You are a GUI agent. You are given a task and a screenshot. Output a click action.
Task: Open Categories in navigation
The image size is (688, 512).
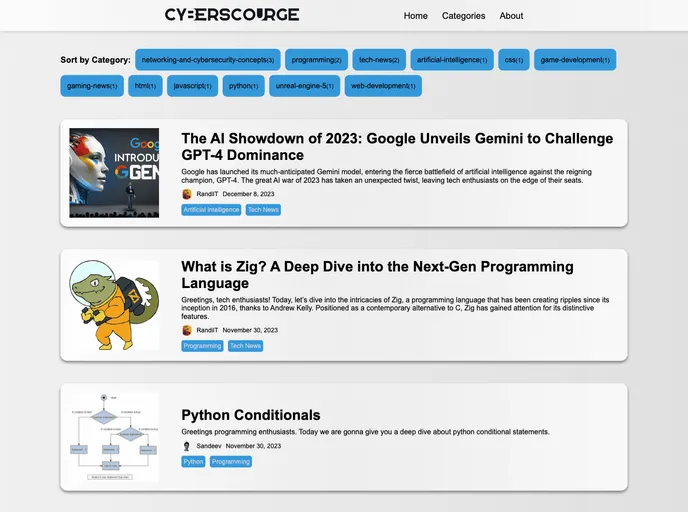463,16
